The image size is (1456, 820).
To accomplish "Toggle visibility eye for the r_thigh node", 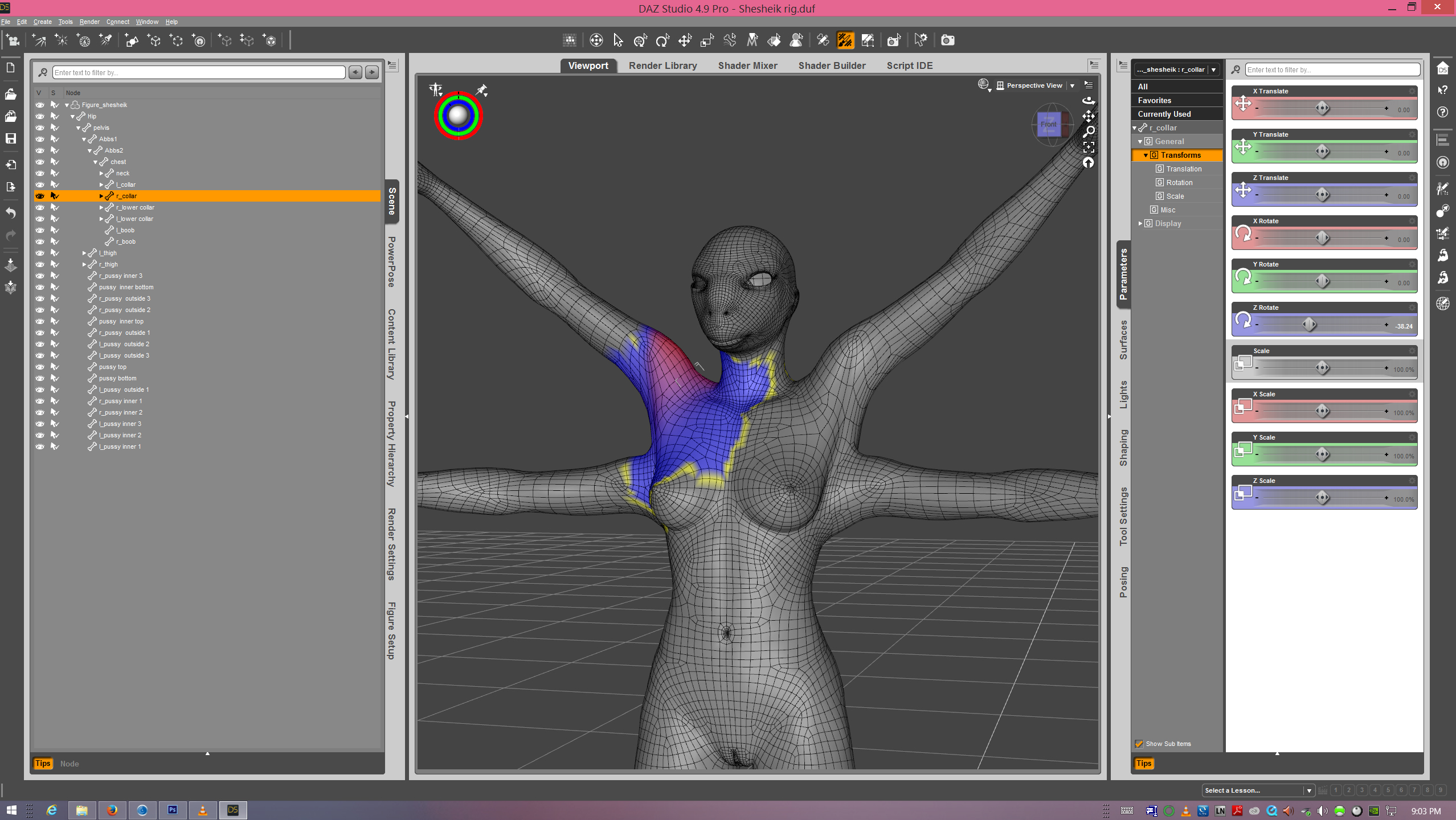I will coord(40,264).
